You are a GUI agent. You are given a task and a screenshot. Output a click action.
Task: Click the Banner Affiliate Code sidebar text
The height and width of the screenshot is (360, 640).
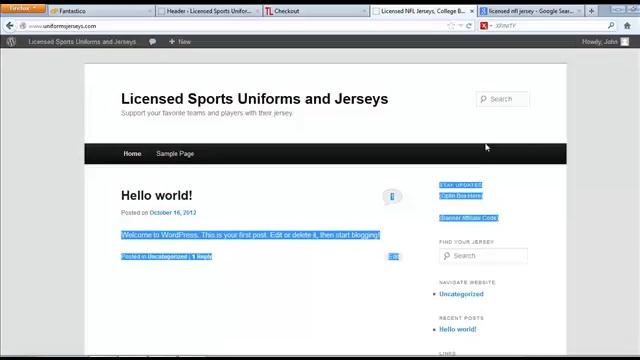[469, 218]
